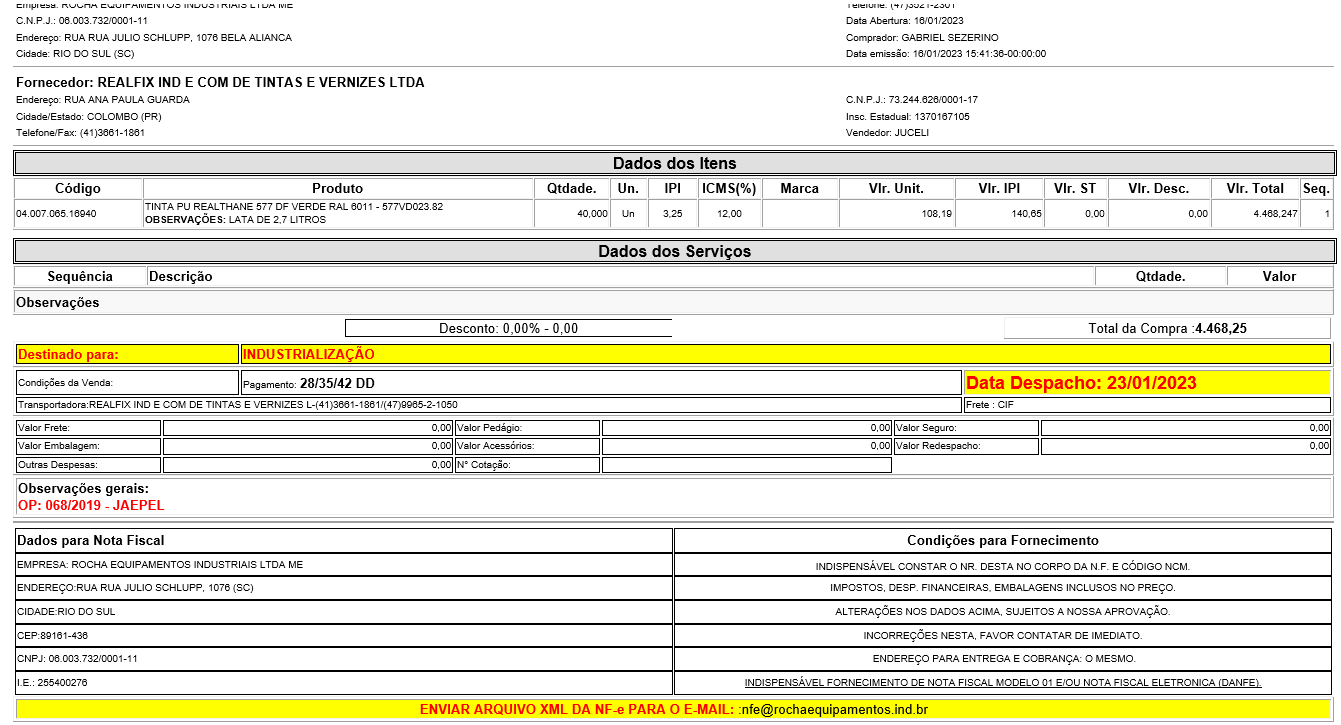Image resolution: width=1341 pixels, height=725 pixels.
Task: Click the 'Vlr. Total' column header
Action: coord(1255,188)
